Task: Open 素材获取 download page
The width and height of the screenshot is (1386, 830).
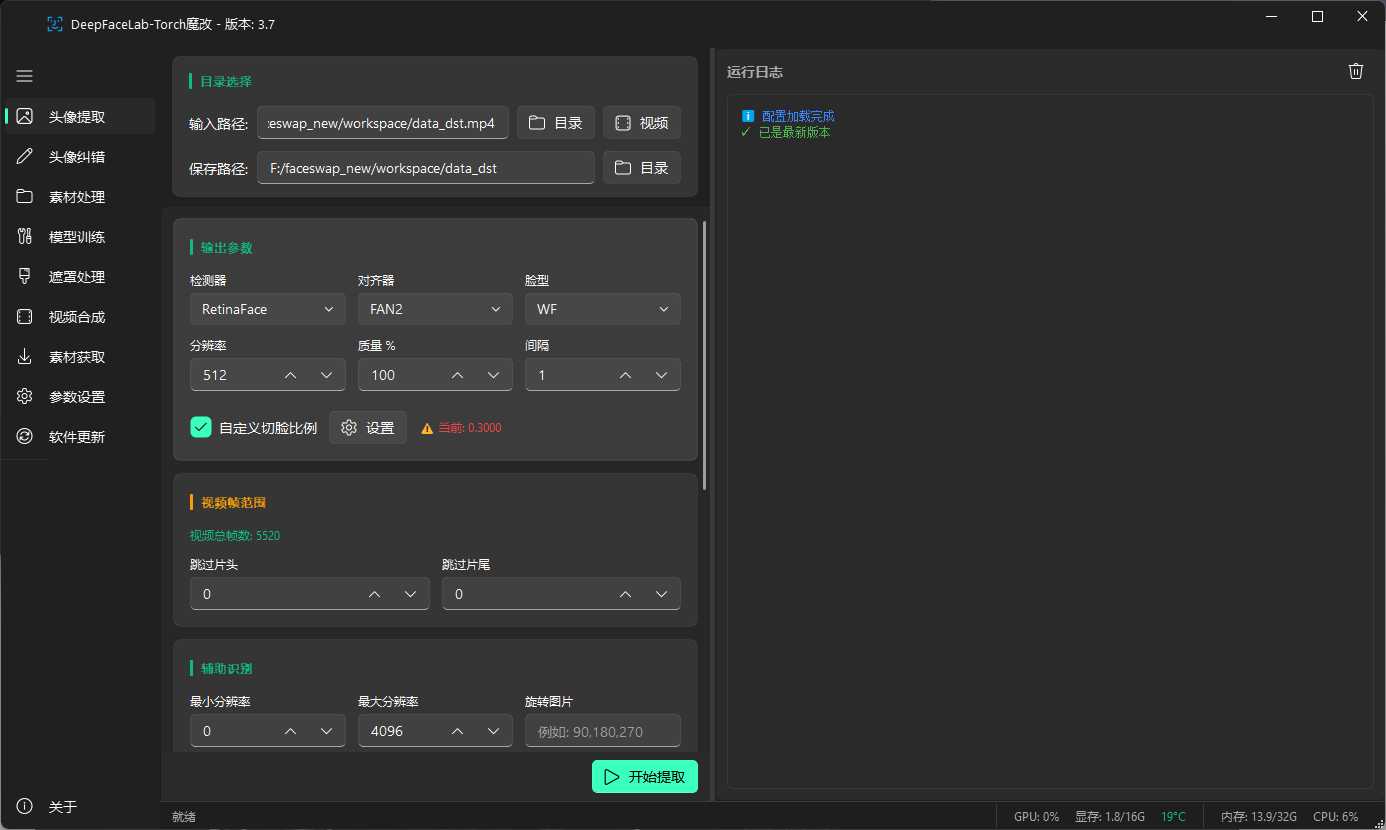Action: point(77,357)
